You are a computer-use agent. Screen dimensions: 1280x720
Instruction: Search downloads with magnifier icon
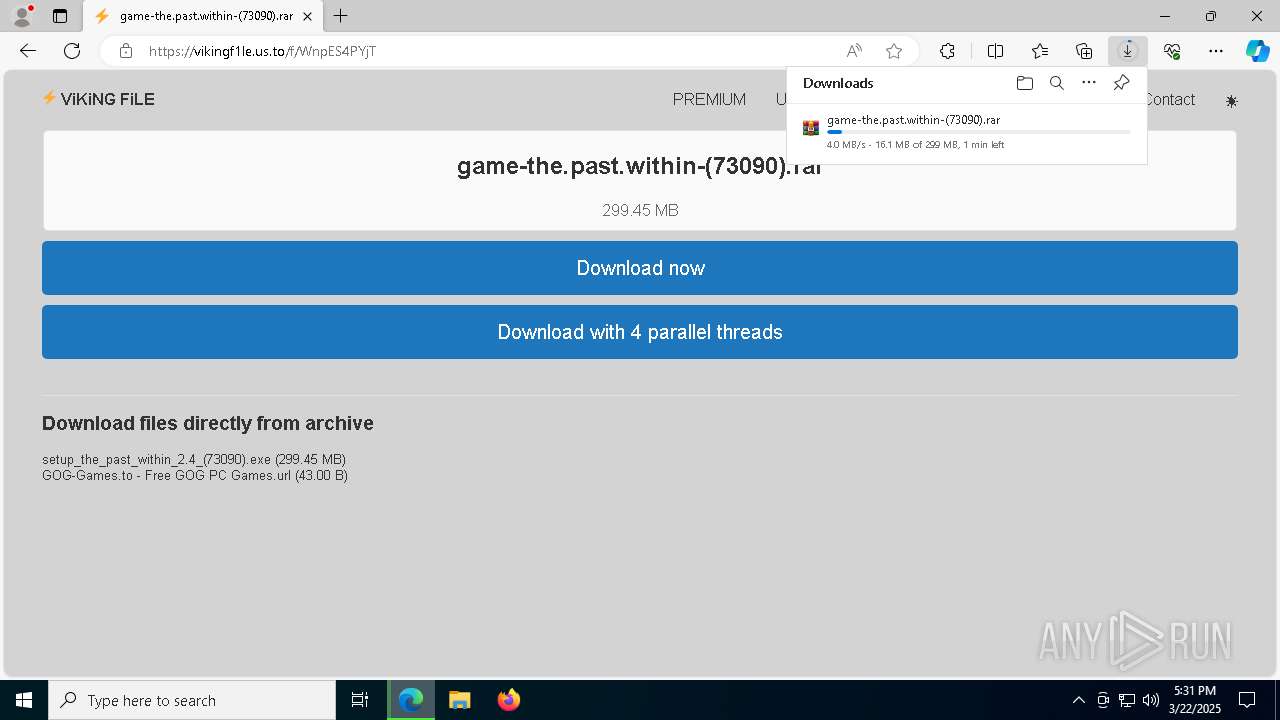pos(1056,83)
